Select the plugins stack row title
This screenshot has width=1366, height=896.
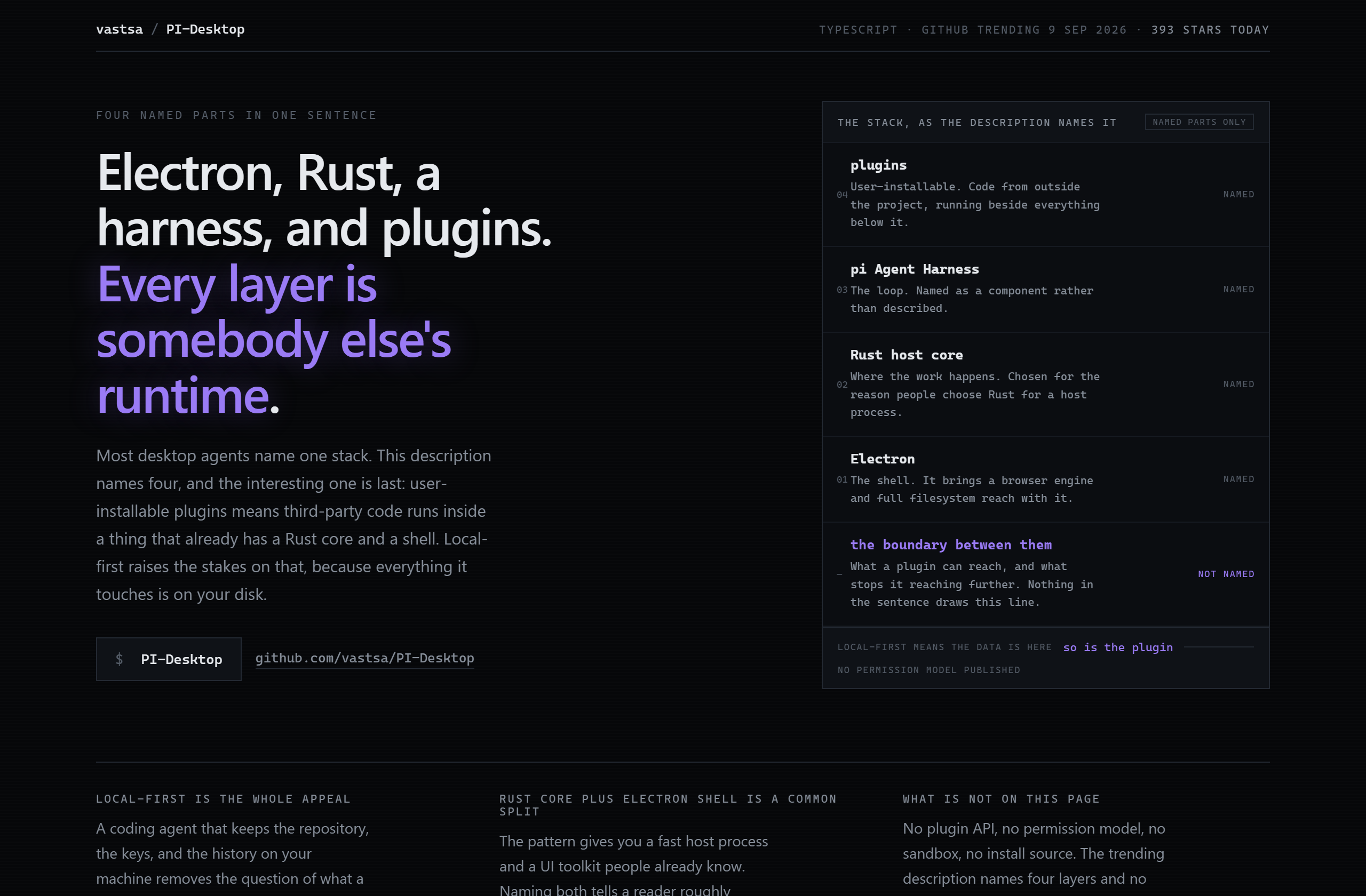click(x=878, y=165)
